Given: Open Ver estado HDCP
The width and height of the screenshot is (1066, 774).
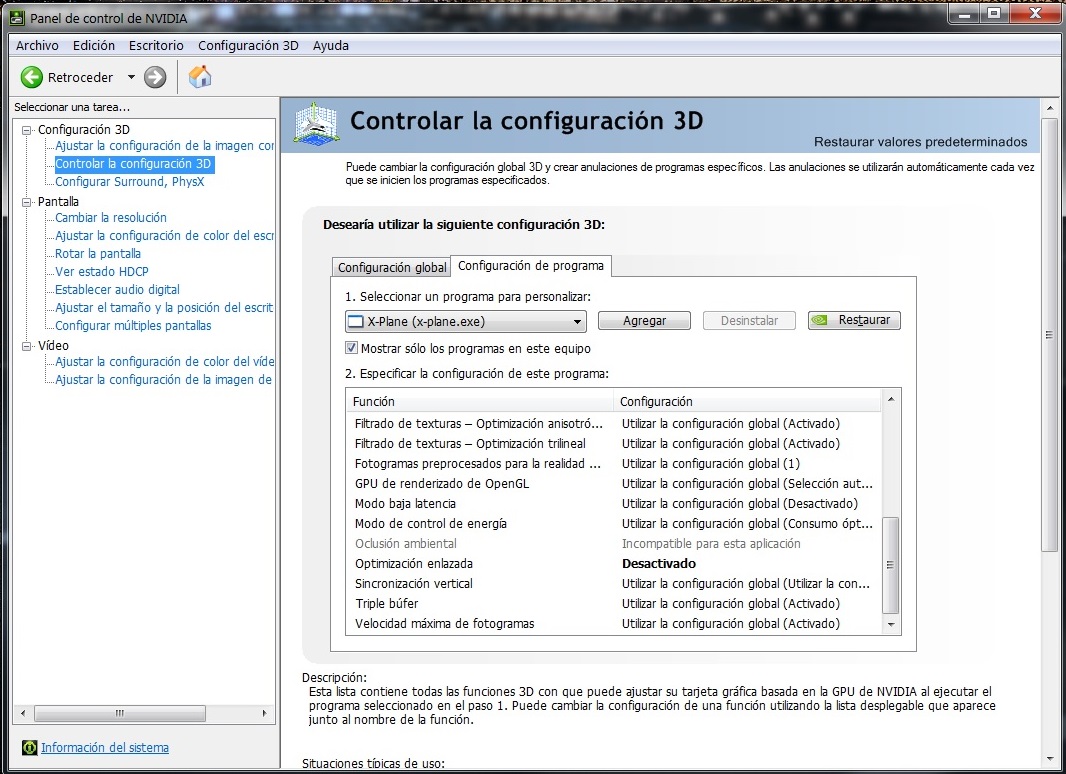Looking at the screenshot, I should pyautogui.click(x=101, y=271).
